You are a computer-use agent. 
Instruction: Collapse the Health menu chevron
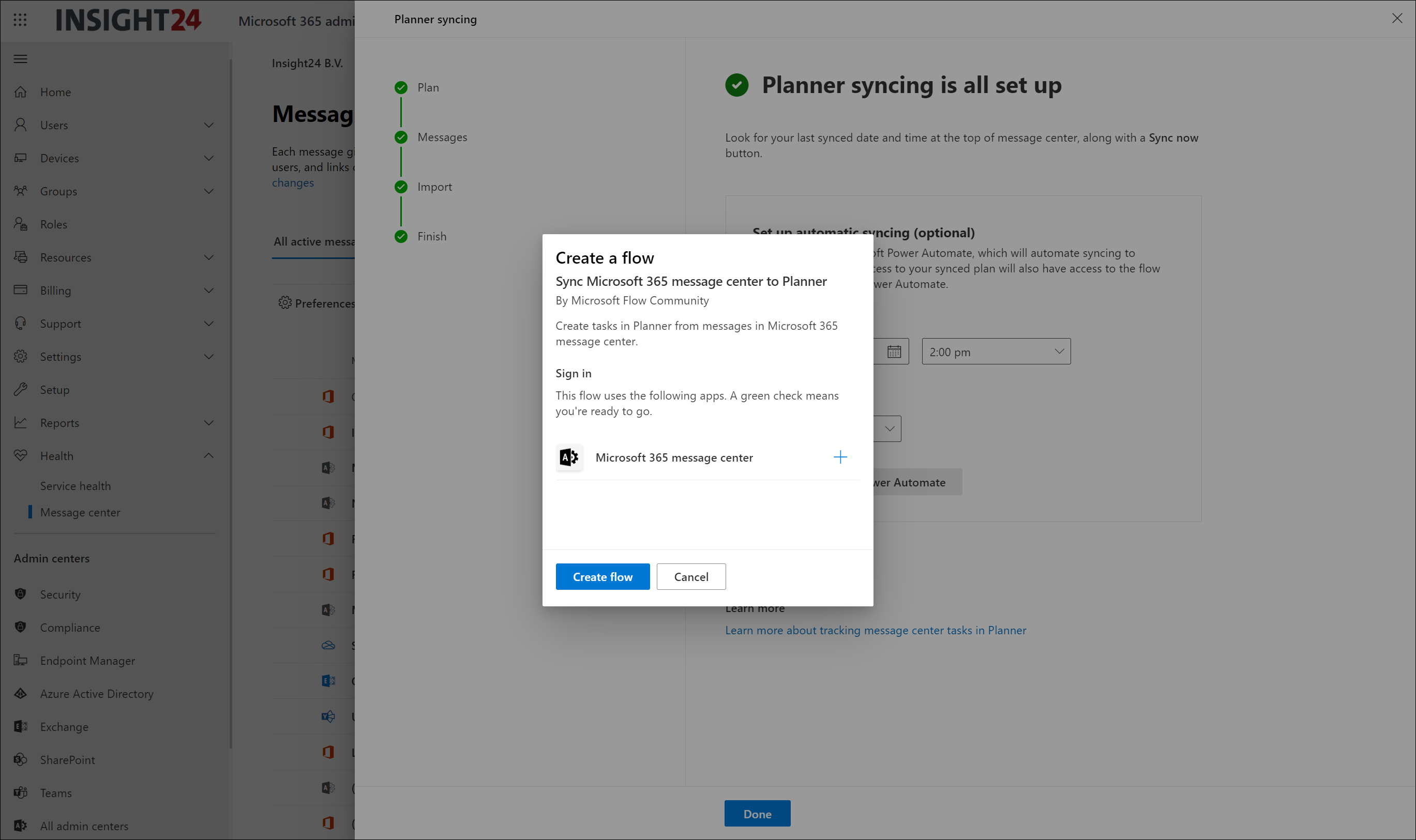click(208, 455)
